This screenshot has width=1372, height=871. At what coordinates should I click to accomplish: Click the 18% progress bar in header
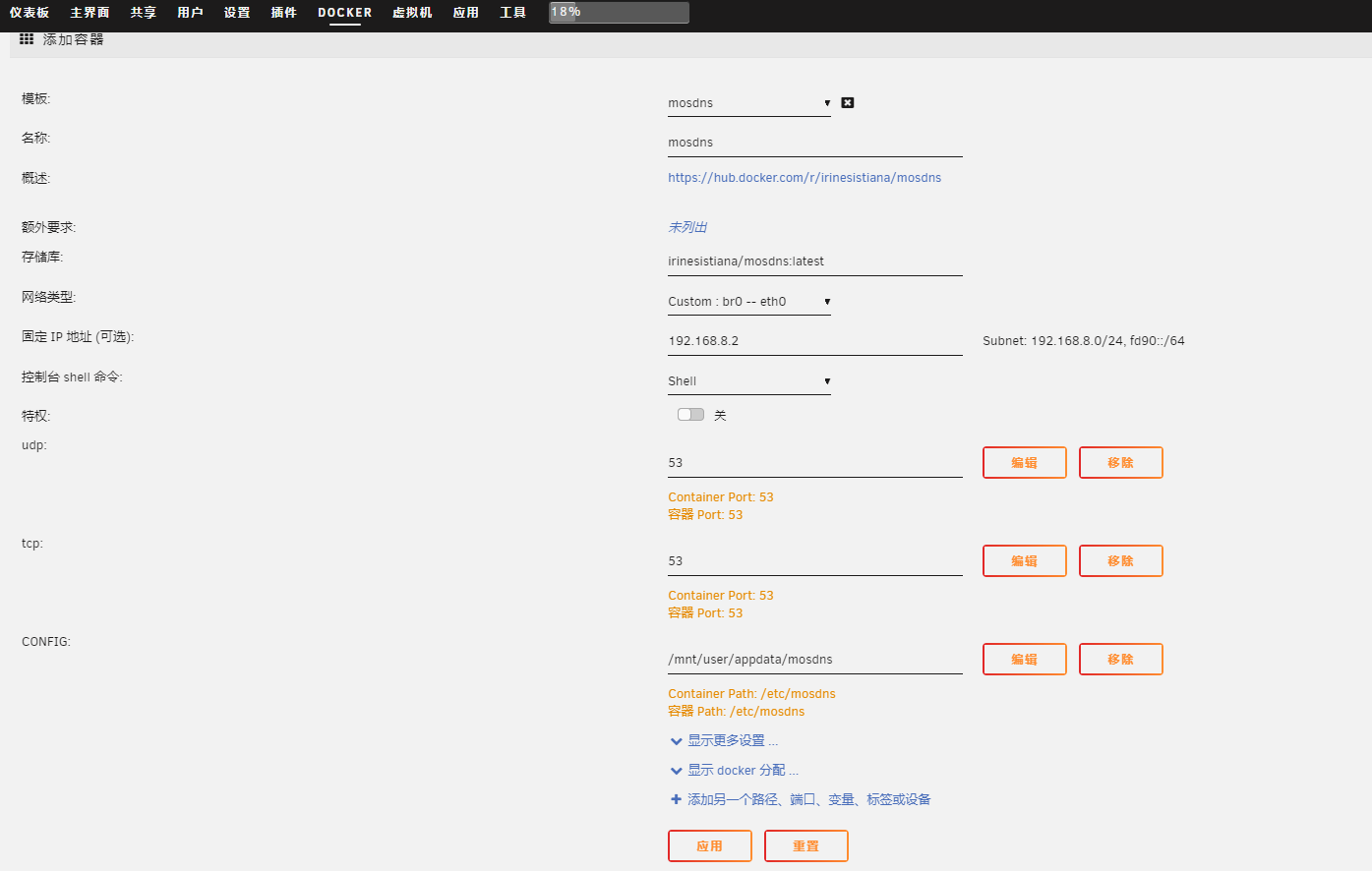pyautogui.click(x=619, y=13)
